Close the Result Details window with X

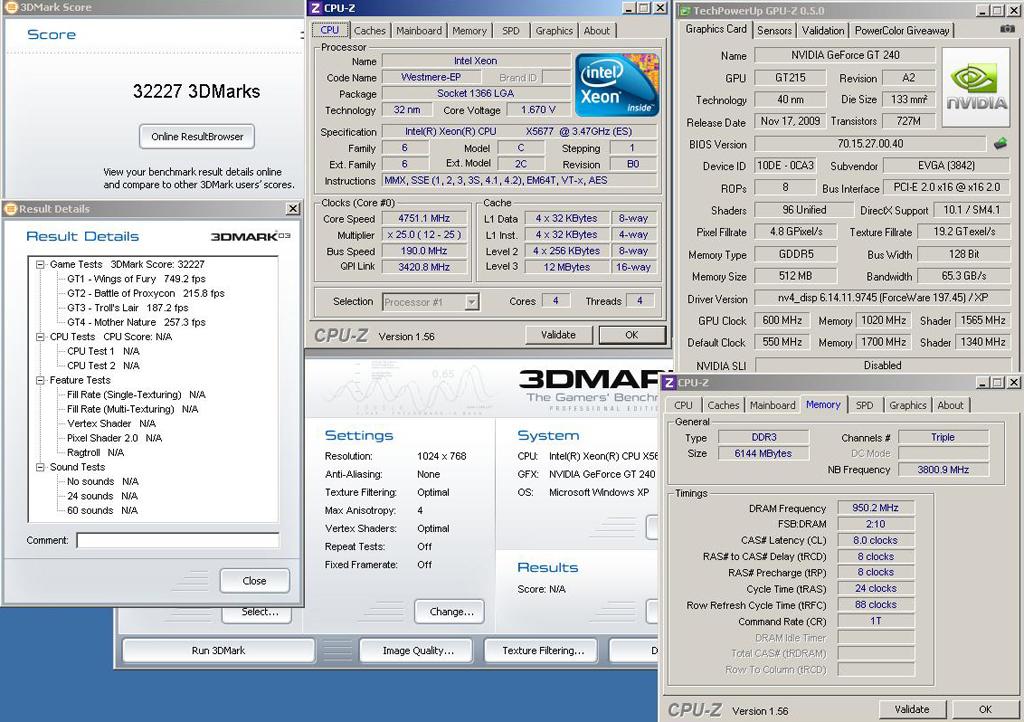pyautogui.click(x=293, y=209)
